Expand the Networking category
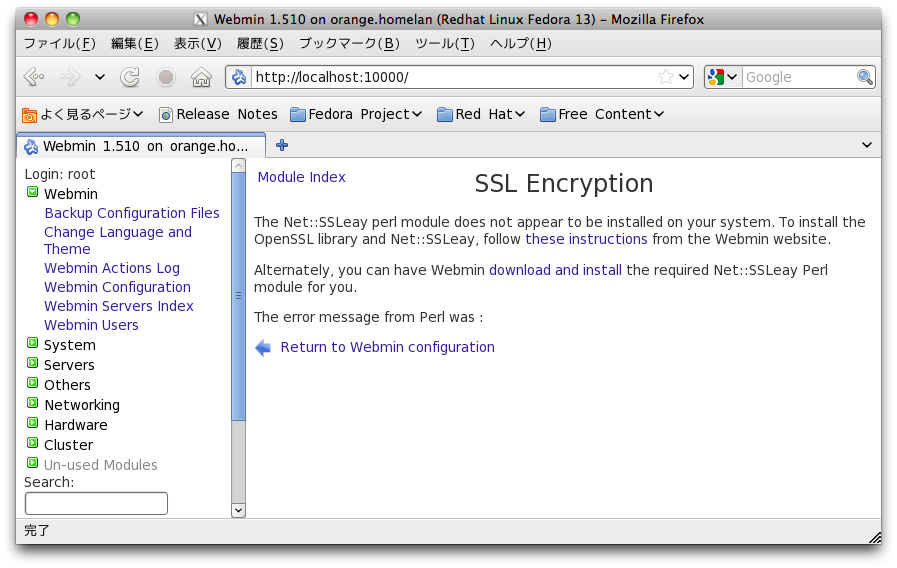The height and width of the screenshot is (568, 897). click(x=33, y=404)
